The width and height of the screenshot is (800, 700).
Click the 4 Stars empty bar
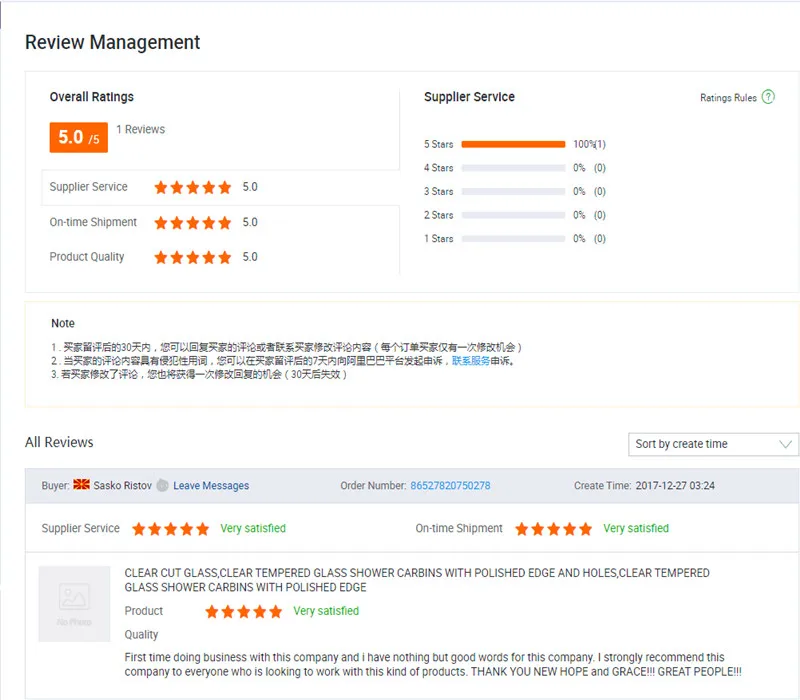point(513,168)
